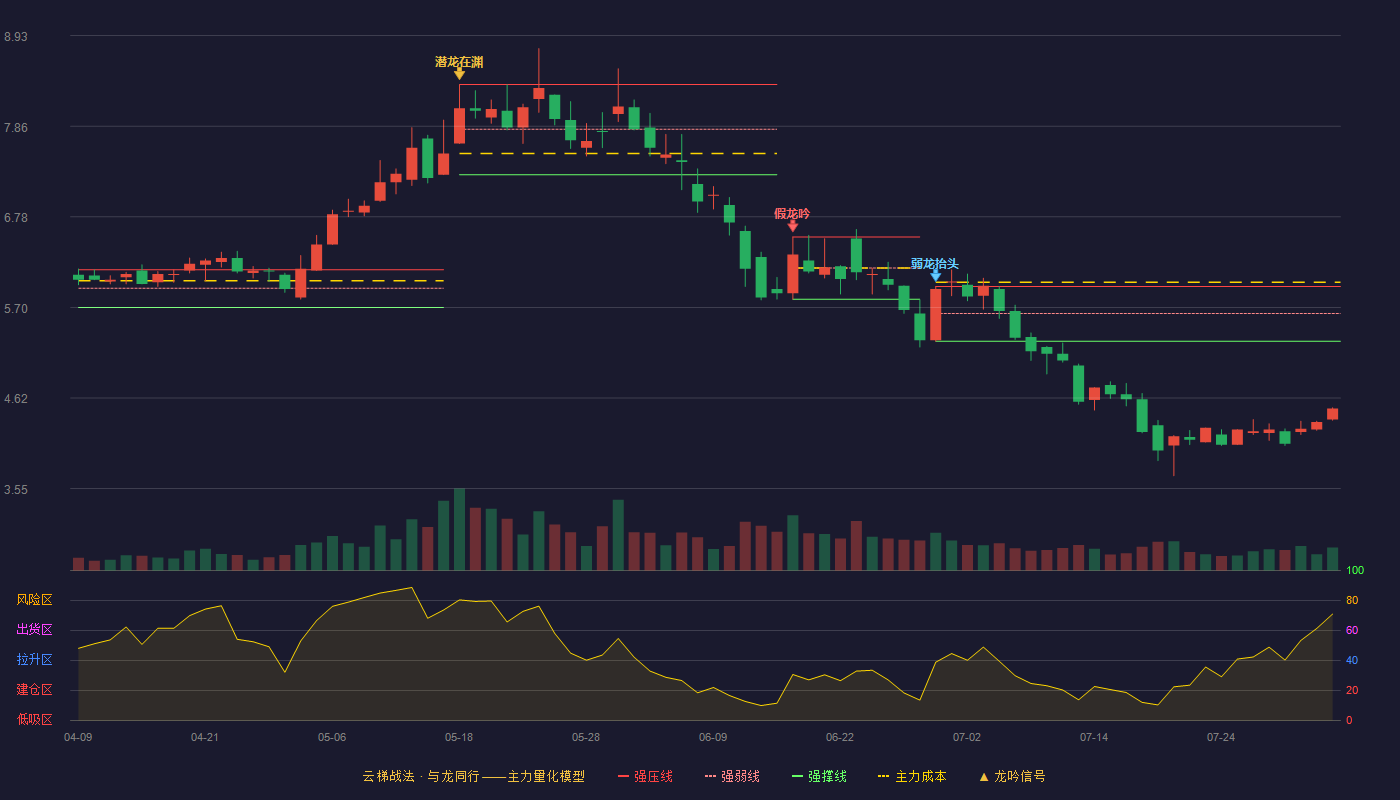
Task: Click the 07-02 date axis label
Action: [x=967, y=737]
